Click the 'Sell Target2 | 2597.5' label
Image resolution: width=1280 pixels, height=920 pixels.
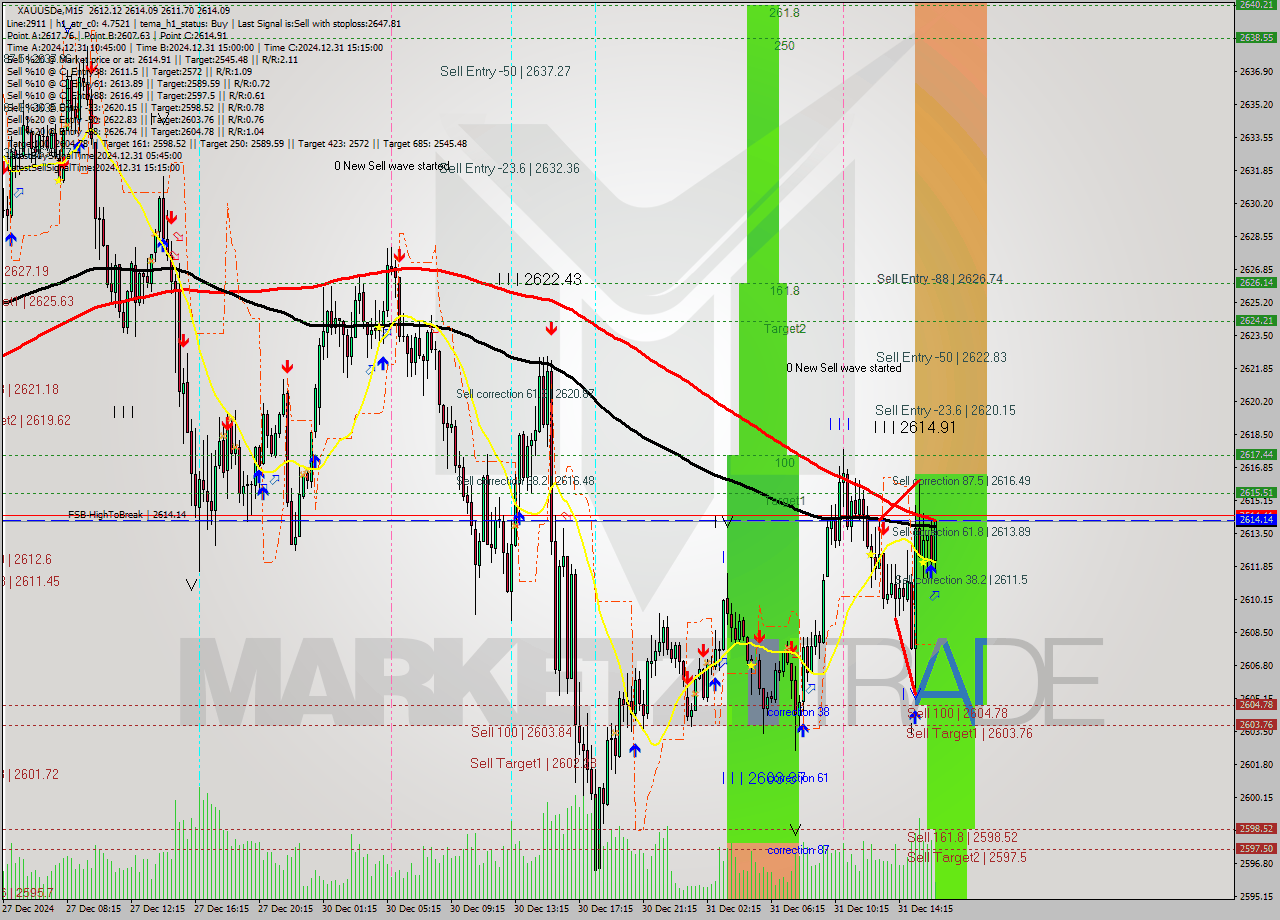[966, 857]
